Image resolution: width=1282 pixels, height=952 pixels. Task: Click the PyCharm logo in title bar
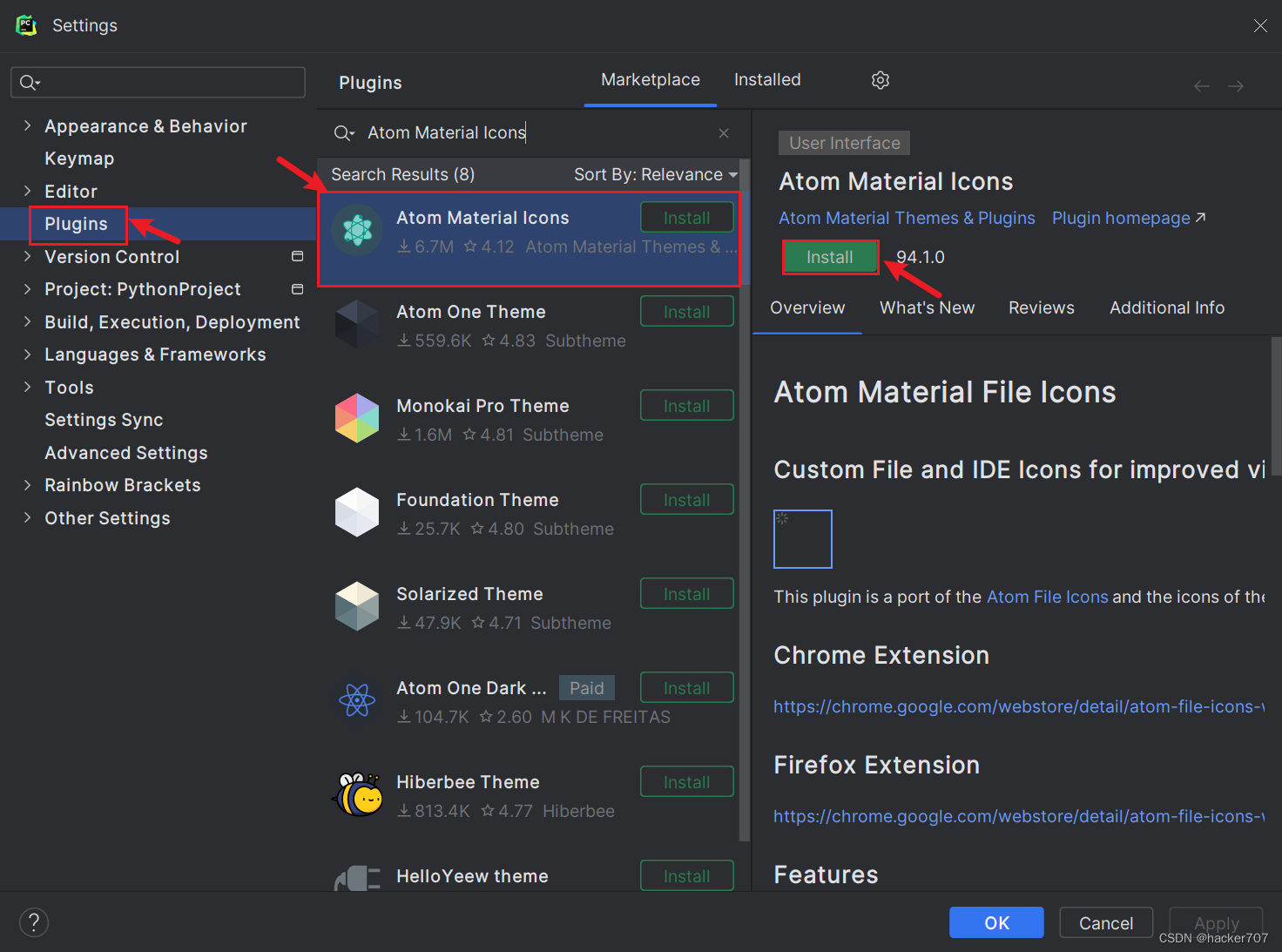27,25
